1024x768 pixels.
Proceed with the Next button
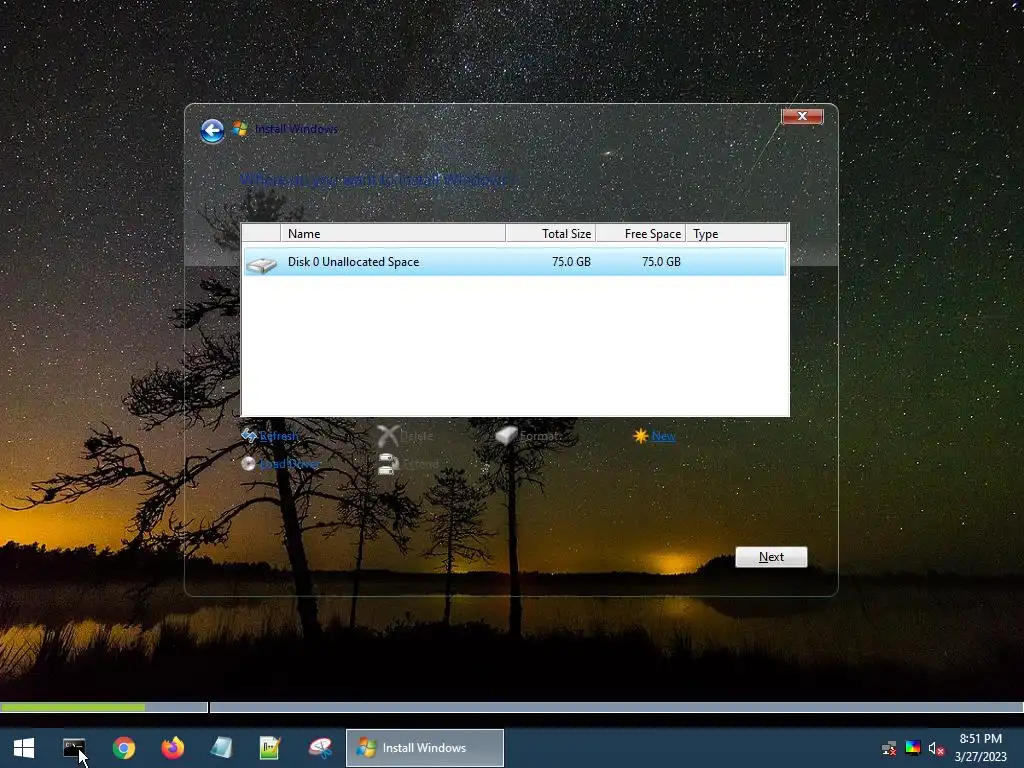tap(771, 557)
